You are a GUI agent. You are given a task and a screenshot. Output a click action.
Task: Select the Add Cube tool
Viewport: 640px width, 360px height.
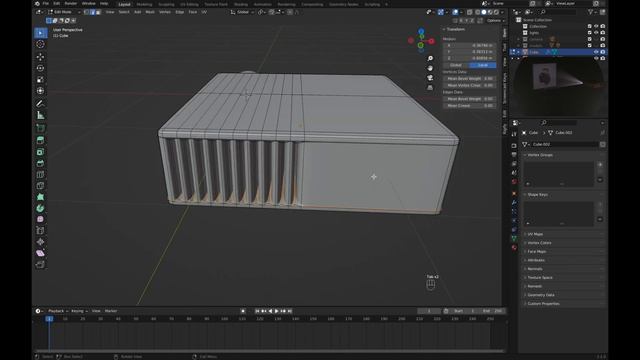(40, 128)
